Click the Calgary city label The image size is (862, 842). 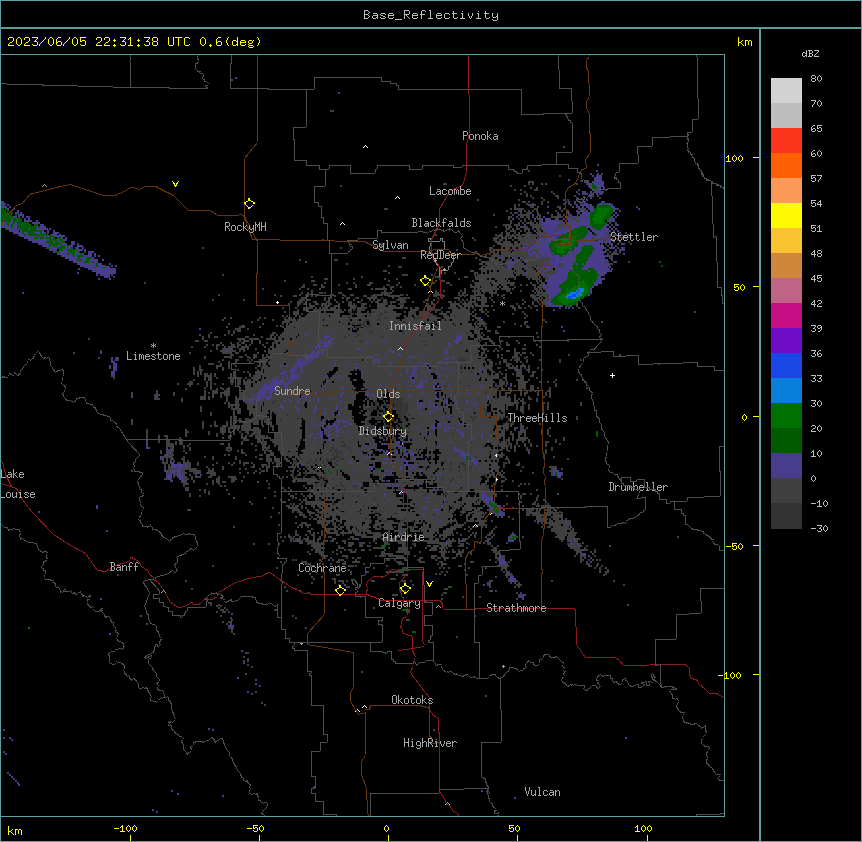tap(400, 603)
